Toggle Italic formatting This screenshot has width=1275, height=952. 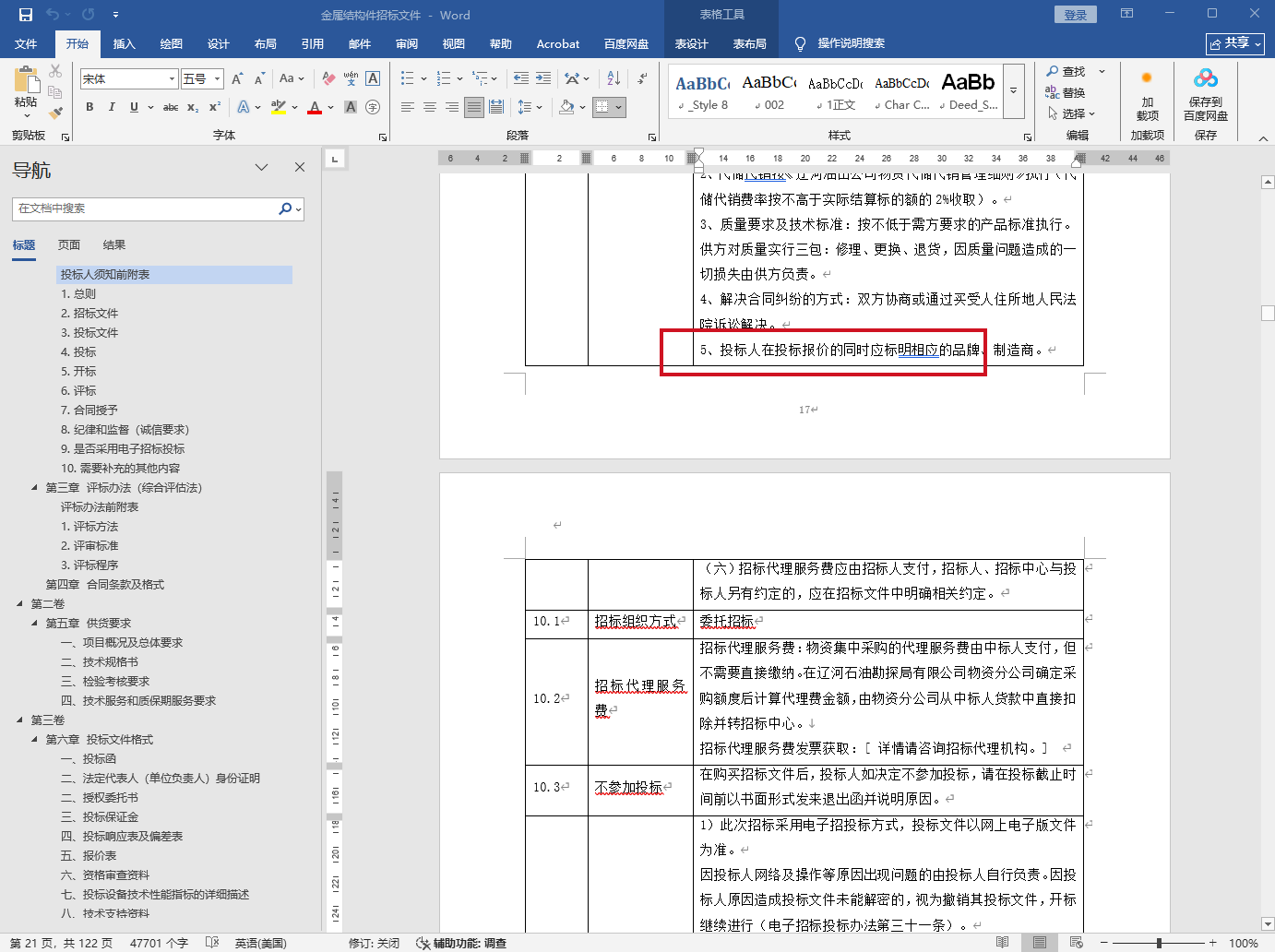112,107
